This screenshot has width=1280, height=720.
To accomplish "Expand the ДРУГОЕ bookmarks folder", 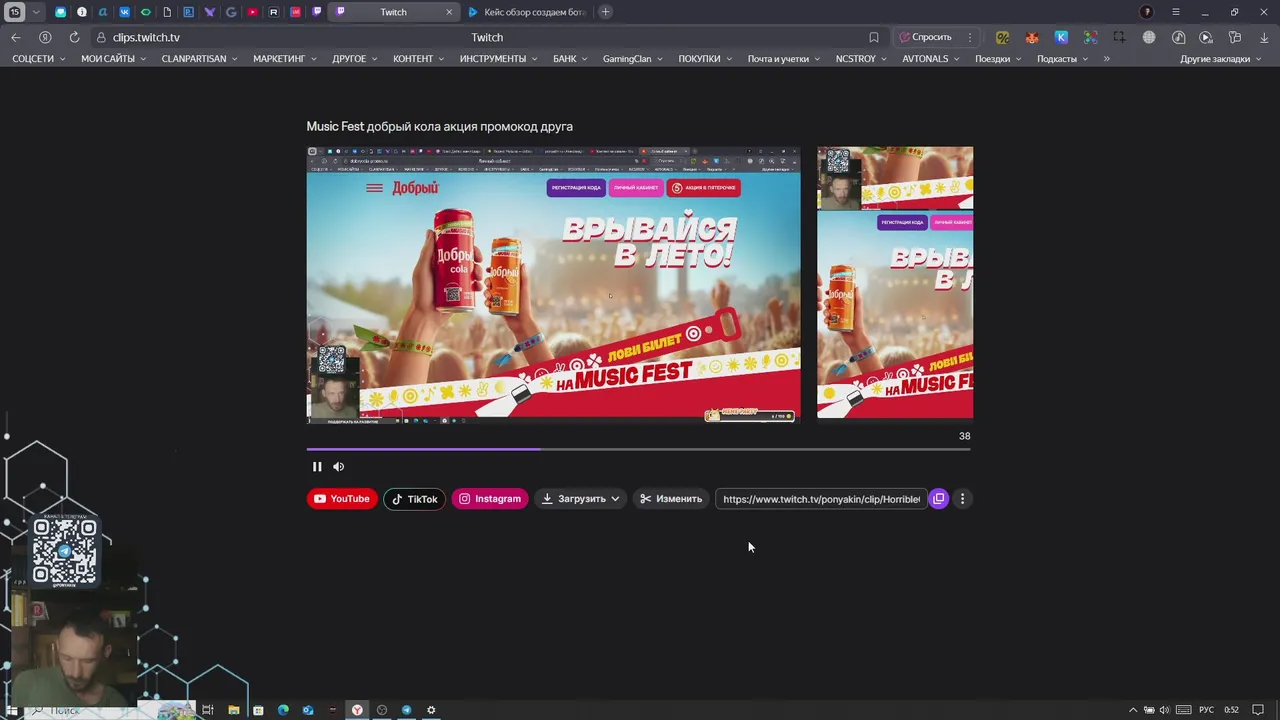I will coord(355,59).
